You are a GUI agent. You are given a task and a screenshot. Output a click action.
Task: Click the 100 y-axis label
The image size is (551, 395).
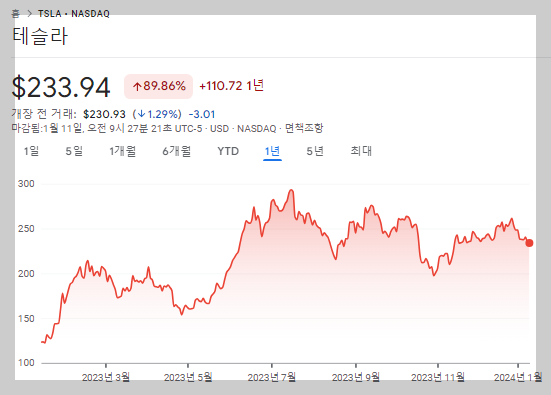click(26, 363)
